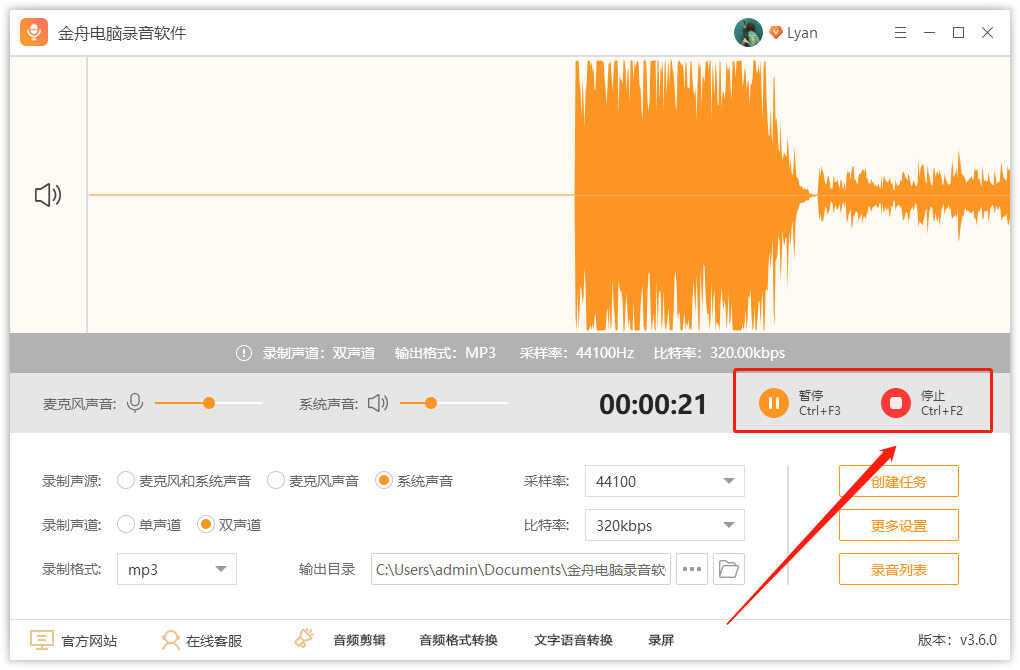The image size is (1020, 670).
Task: Open 音频格式转换 format conversion tool
Action: point(458,640)
